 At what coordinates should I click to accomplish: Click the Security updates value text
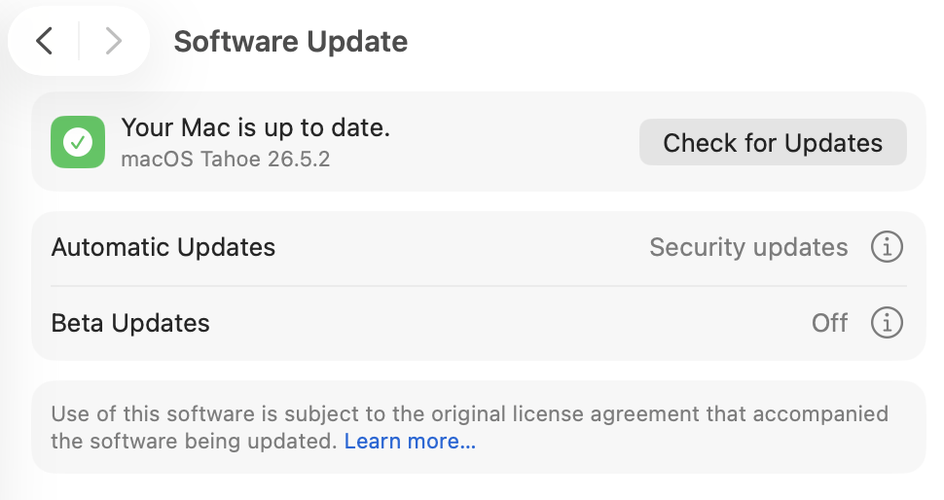748,247
